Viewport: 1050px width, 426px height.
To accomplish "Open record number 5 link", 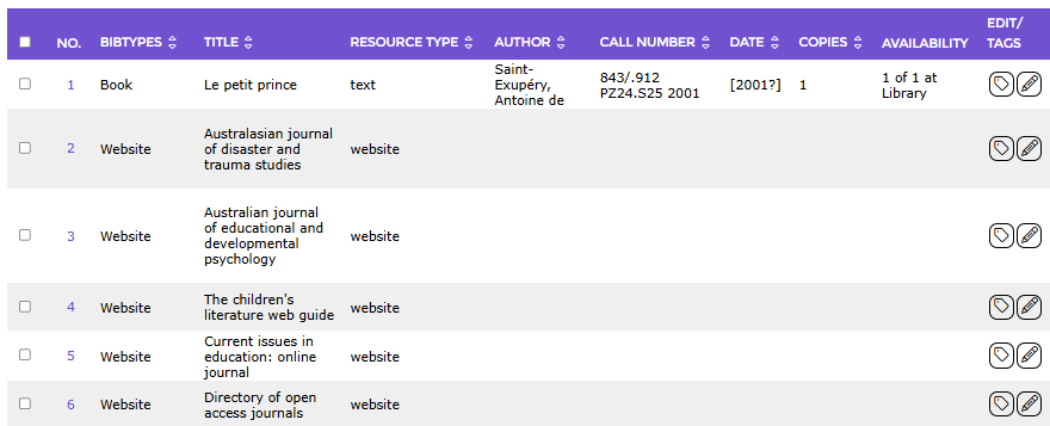I will click(71, 356).
